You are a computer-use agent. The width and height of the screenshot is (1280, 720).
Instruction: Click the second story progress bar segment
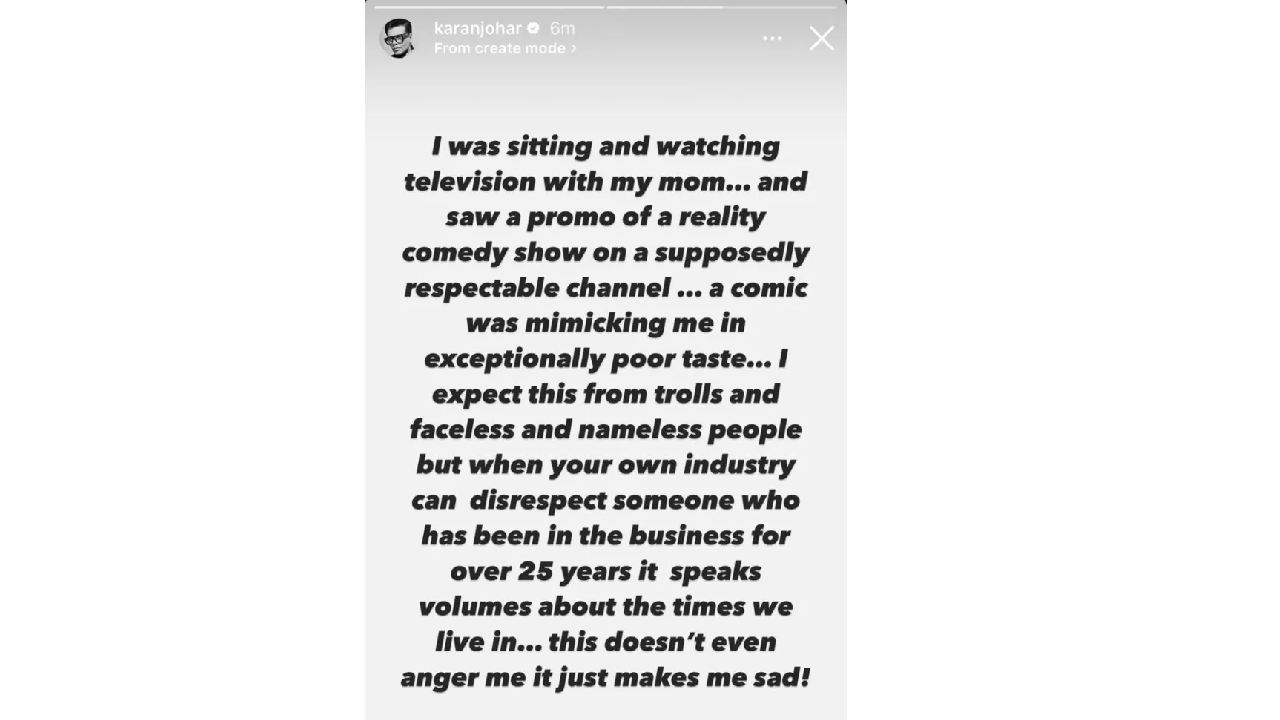pos(720,7)
